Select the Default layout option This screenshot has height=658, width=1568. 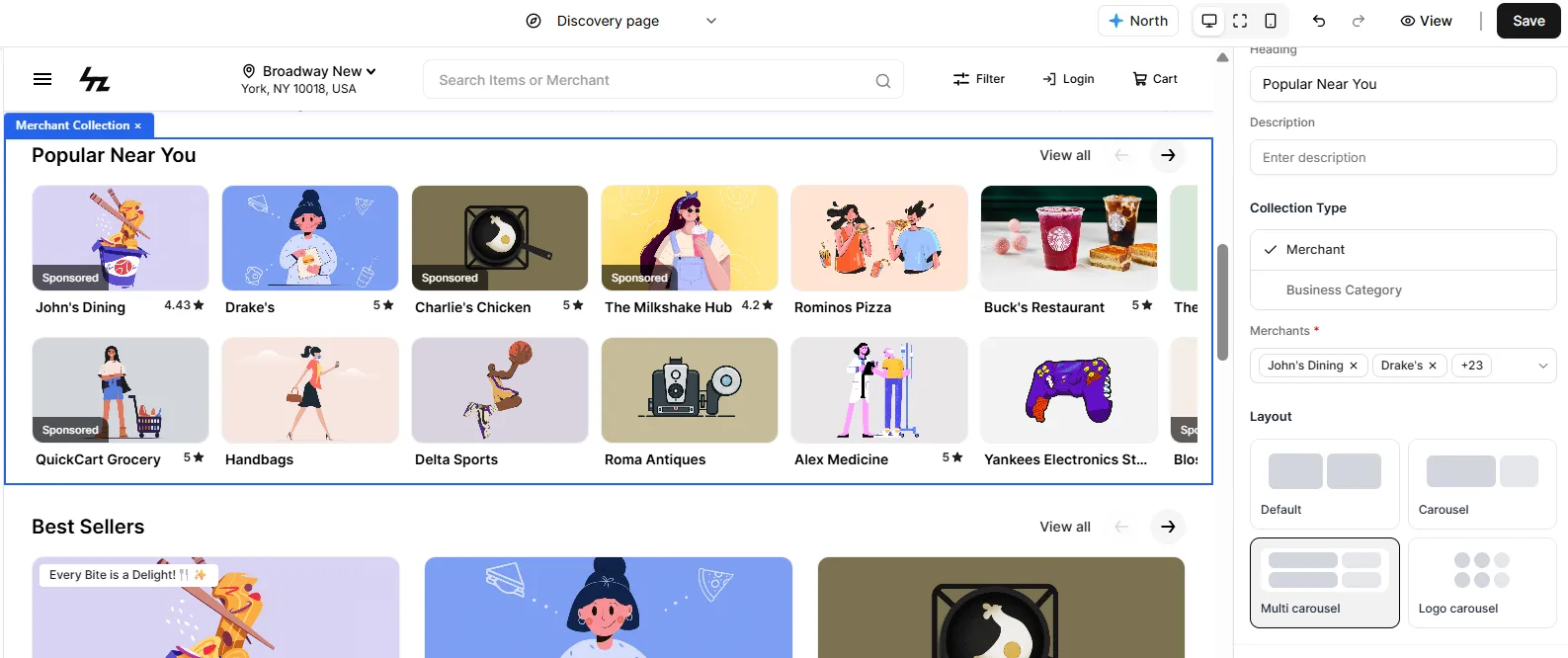coord(1324,484)
